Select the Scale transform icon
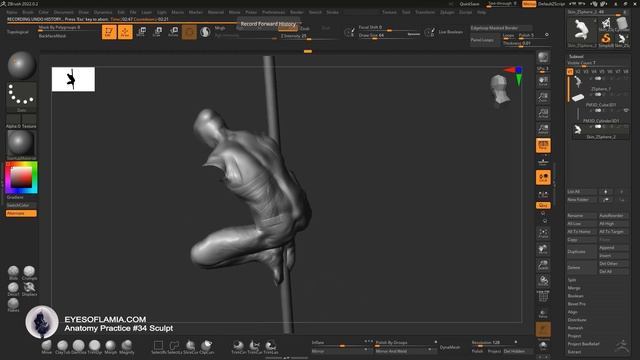 (x=157, y=32)
